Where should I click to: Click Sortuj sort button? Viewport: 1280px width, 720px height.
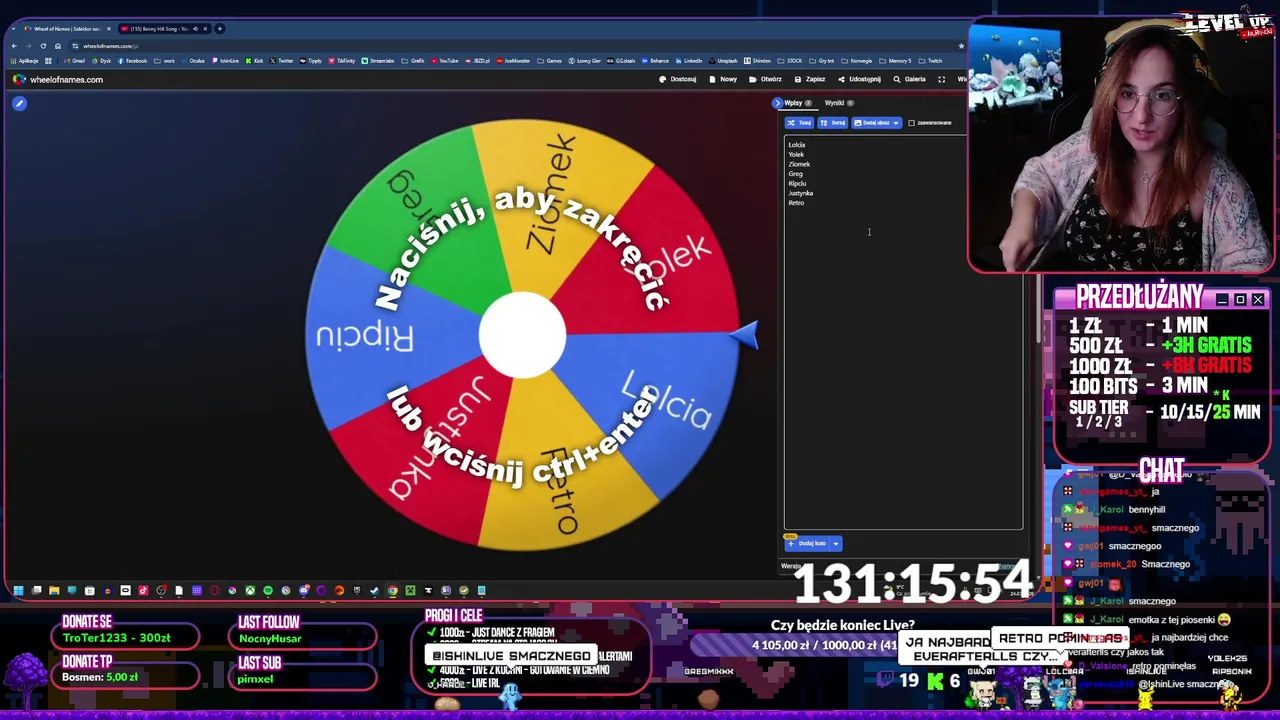point(833,123)
